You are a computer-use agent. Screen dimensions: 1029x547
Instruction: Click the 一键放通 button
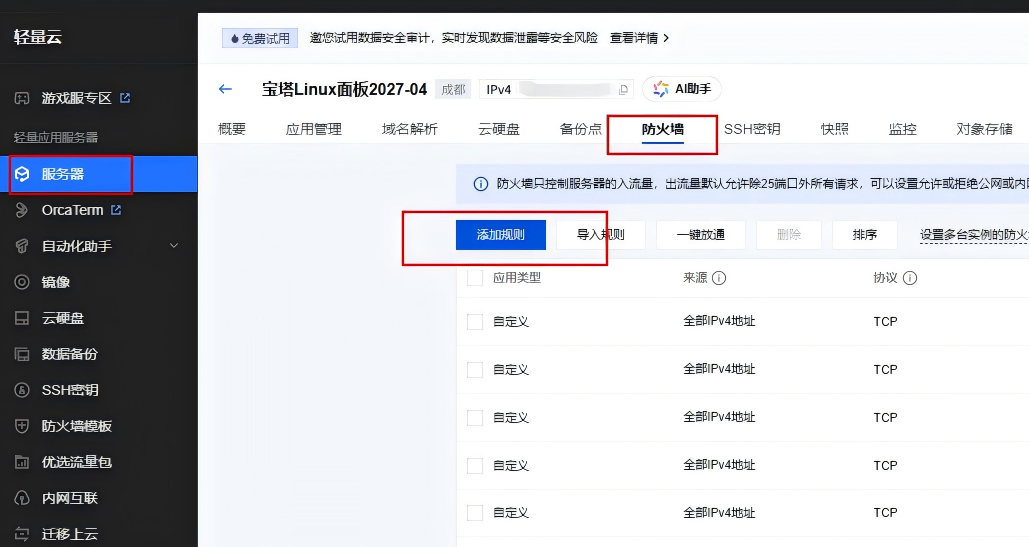(x=700, y=235)
